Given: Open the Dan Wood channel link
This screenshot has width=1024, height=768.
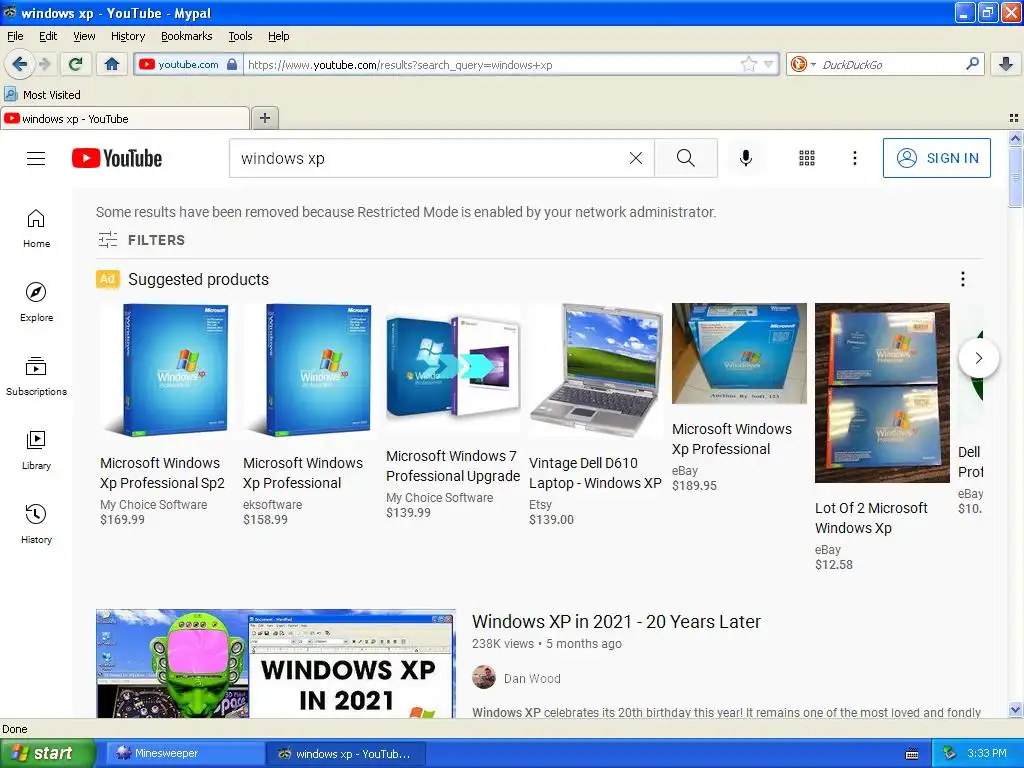Looking at the screenshot, I should (532, 679).
